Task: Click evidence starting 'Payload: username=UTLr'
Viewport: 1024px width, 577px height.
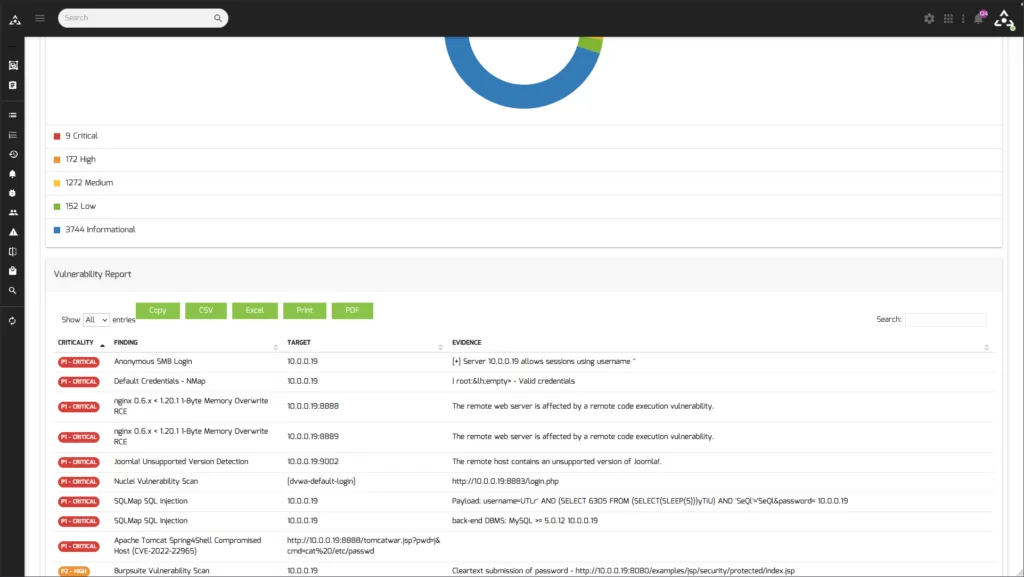Action: [650, 501]
